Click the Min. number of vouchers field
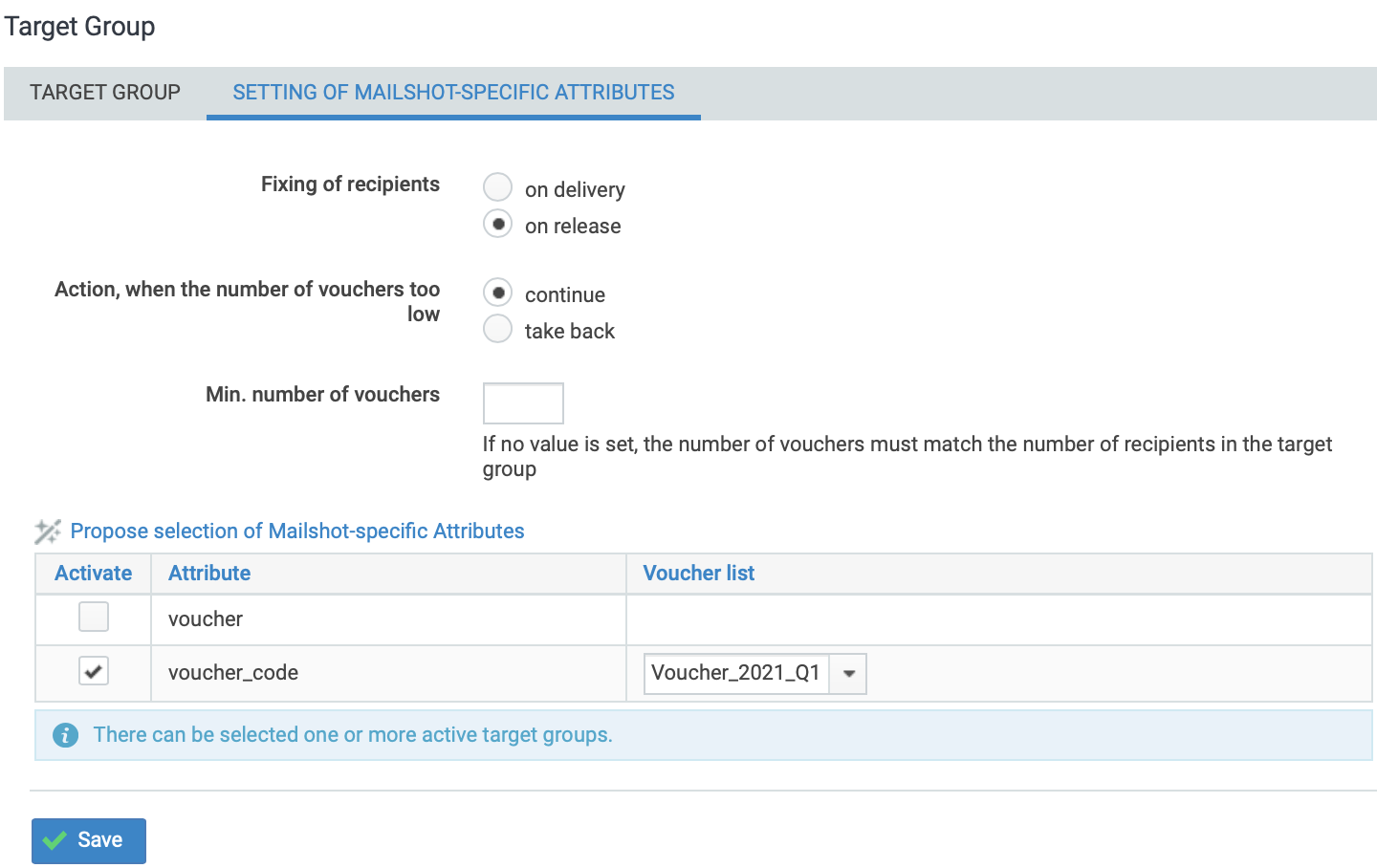Screen dimensions: 1377x868 coord(523,403)
